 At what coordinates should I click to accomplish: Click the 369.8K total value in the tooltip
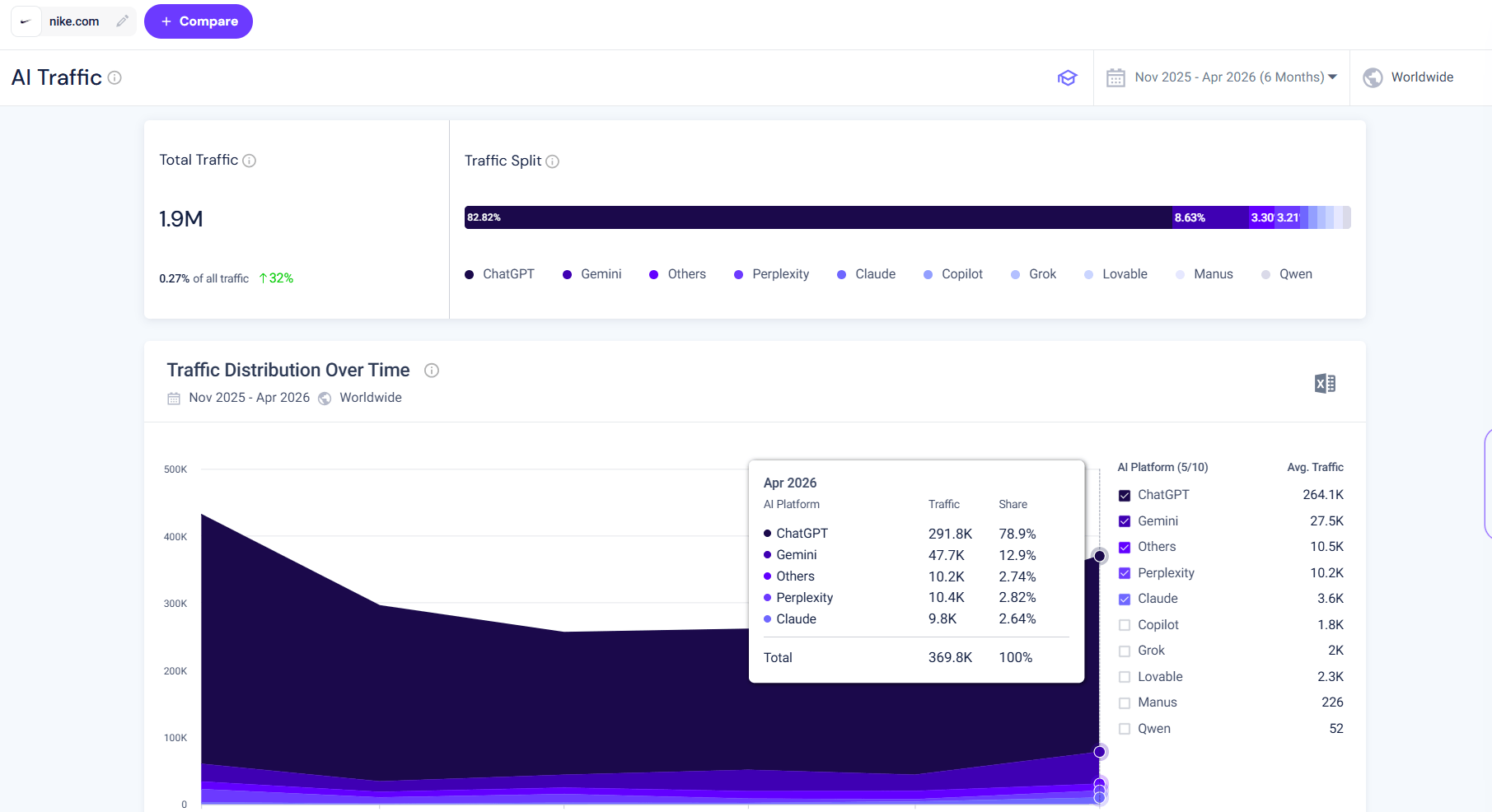tap(950, 657)
